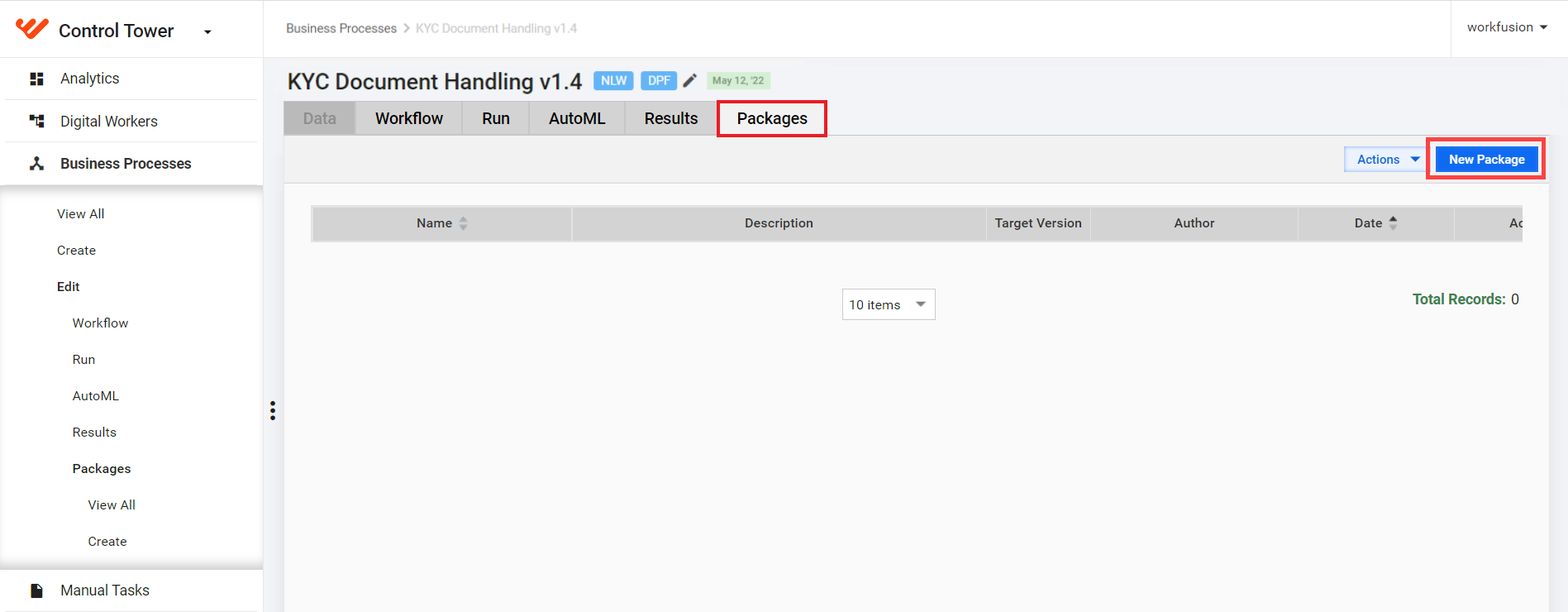Click the Author column header

pyautogui.click(x=1194, y=223)
